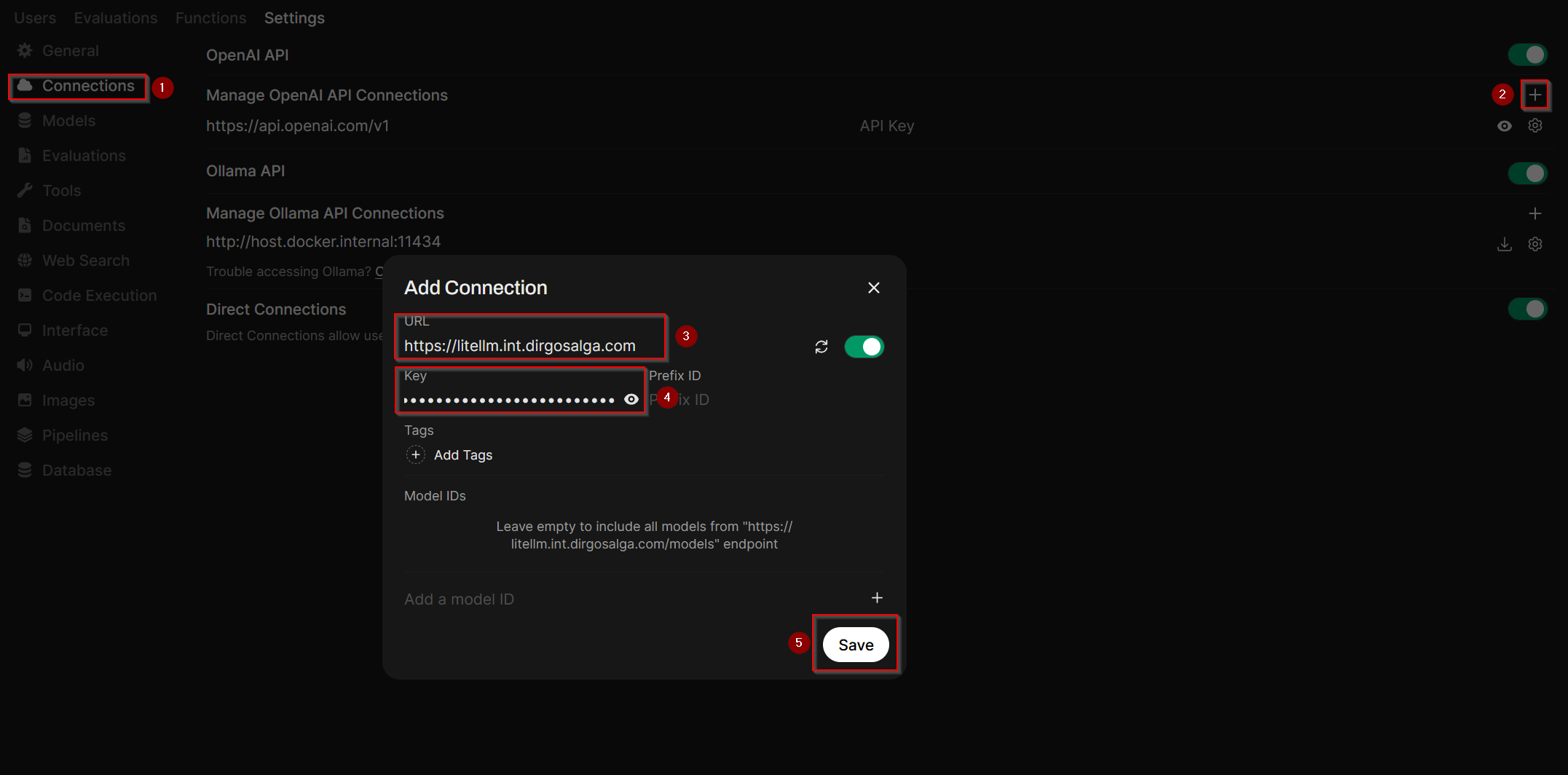
Task: Show the masked Key in the Add Connection form
Action: [631, 398]
